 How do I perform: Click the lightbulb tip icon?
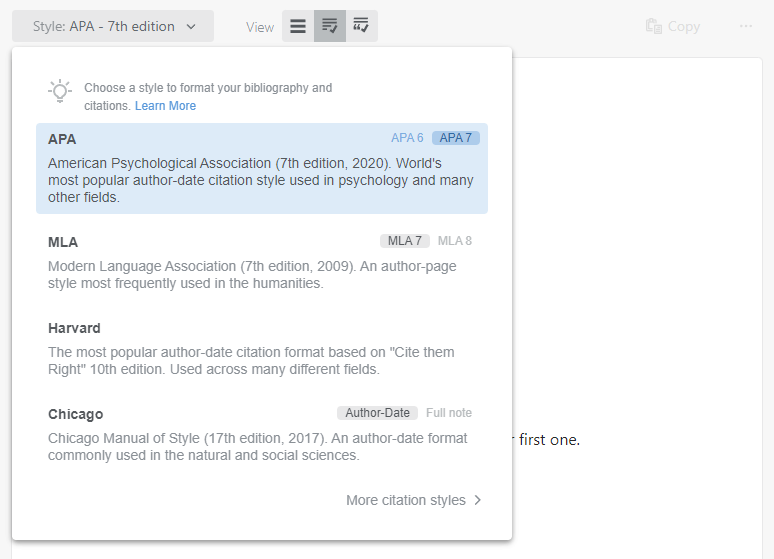(x=60, y=91)
